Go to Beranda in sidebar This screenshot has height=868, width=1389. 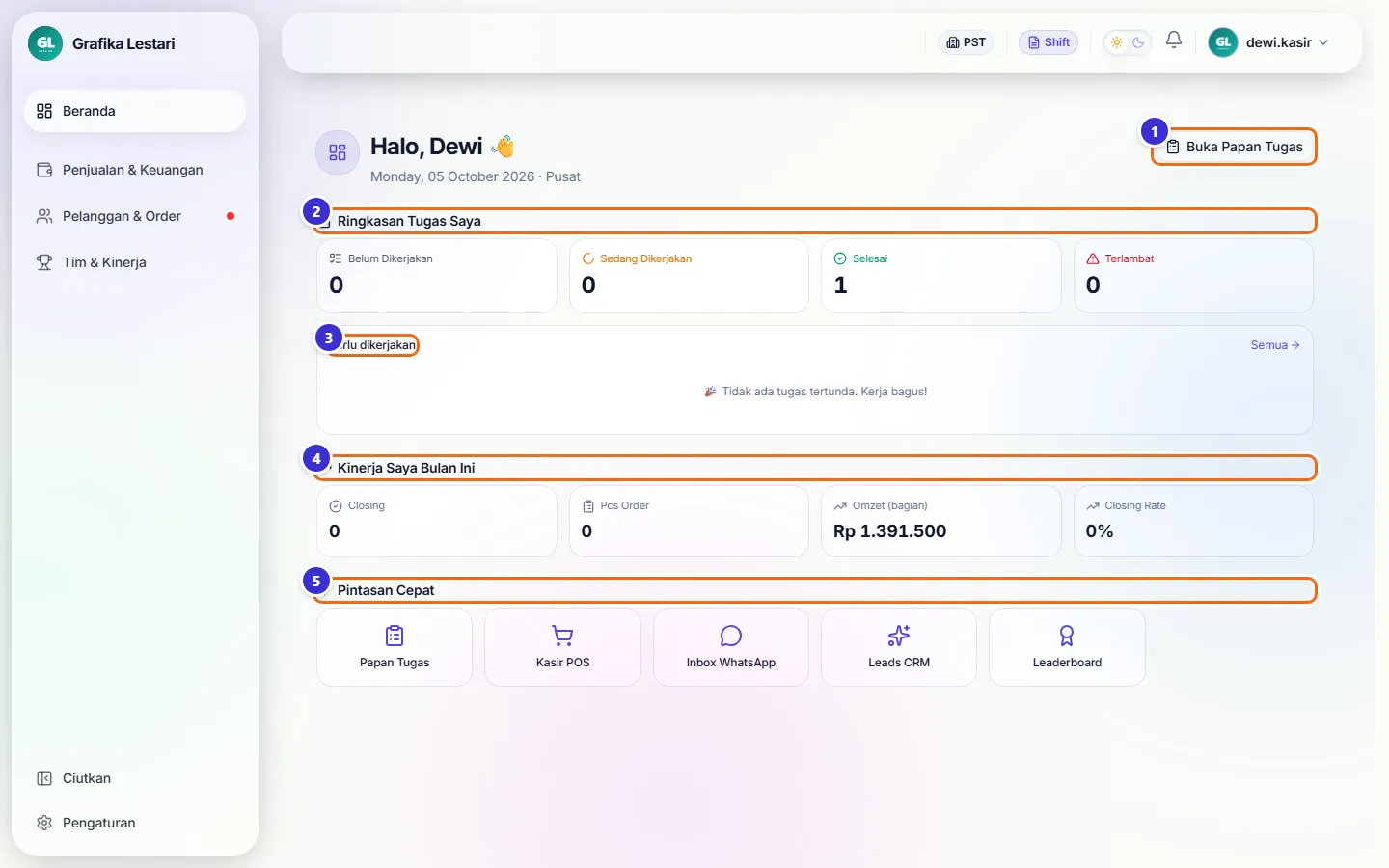[x=135, y=111]
